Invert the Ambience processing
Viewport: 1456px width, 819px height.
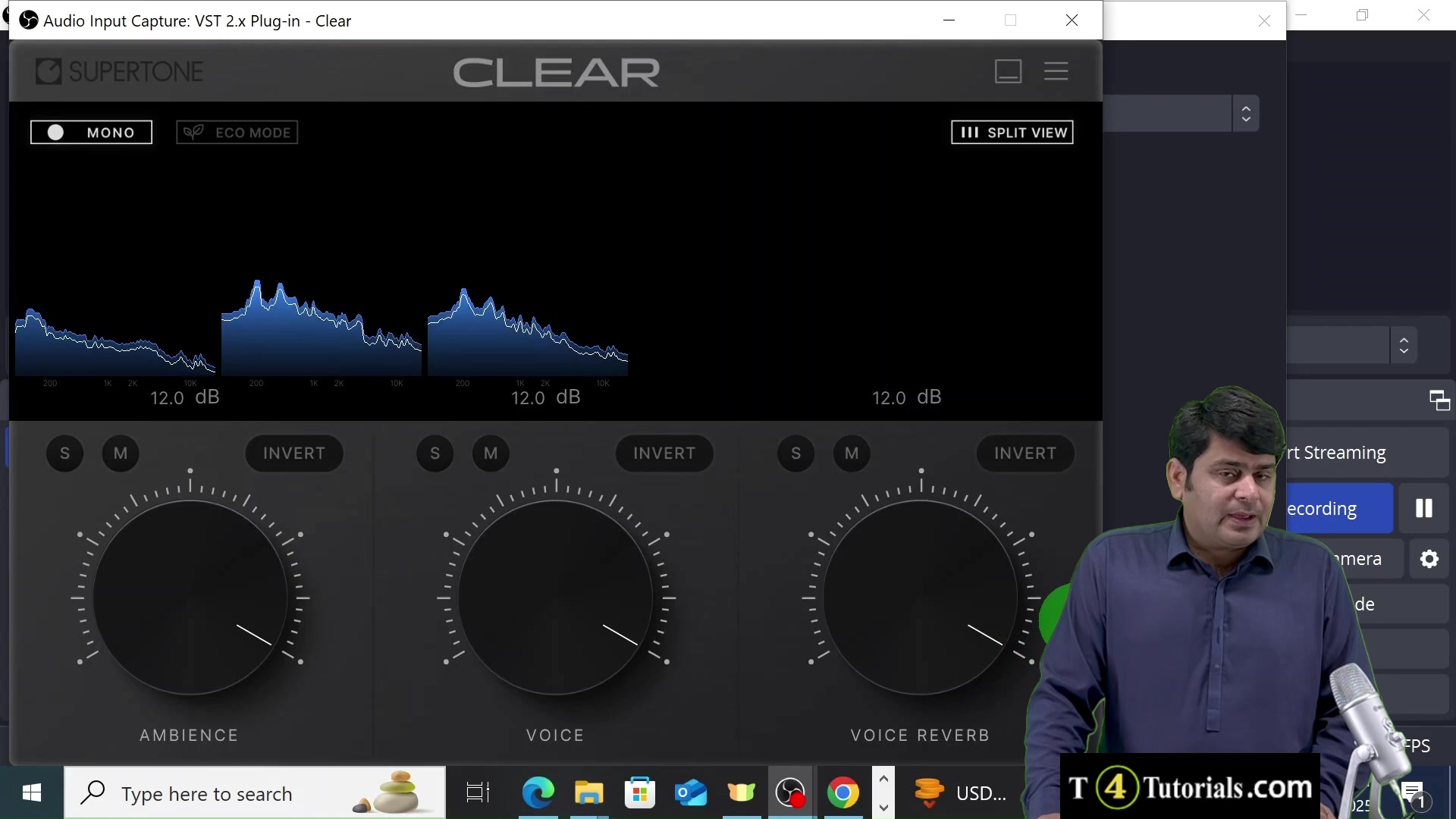tap(294, 453)
